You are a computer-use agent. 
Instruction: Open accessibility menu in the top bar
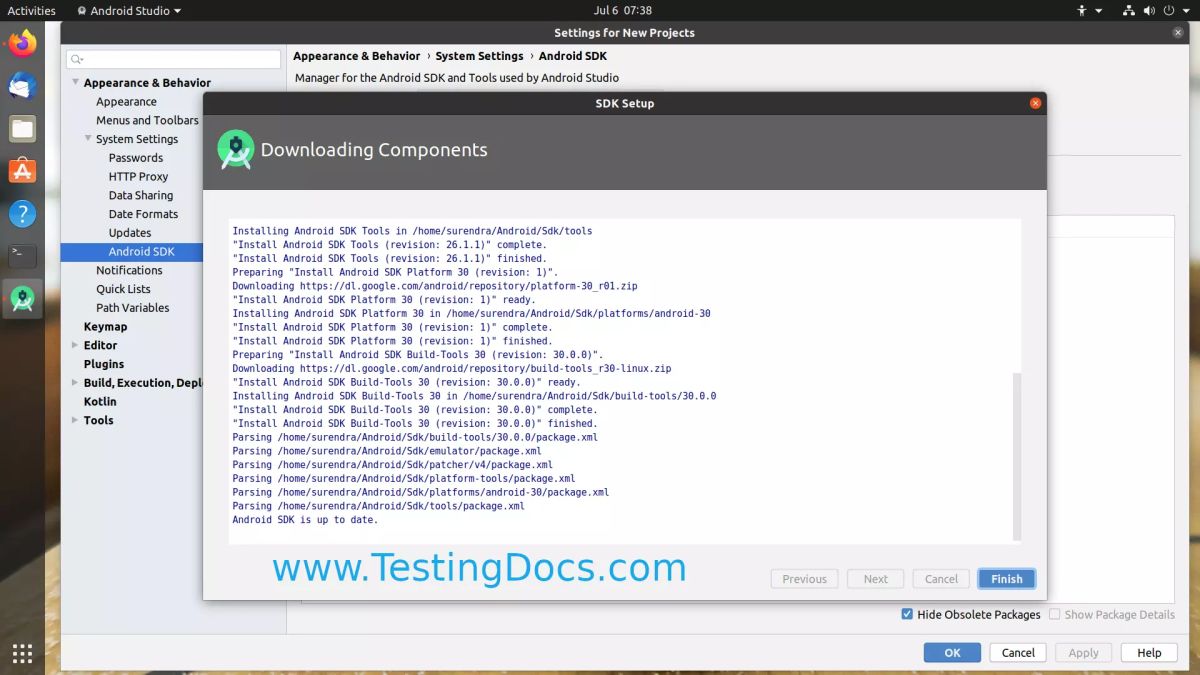1089,10
